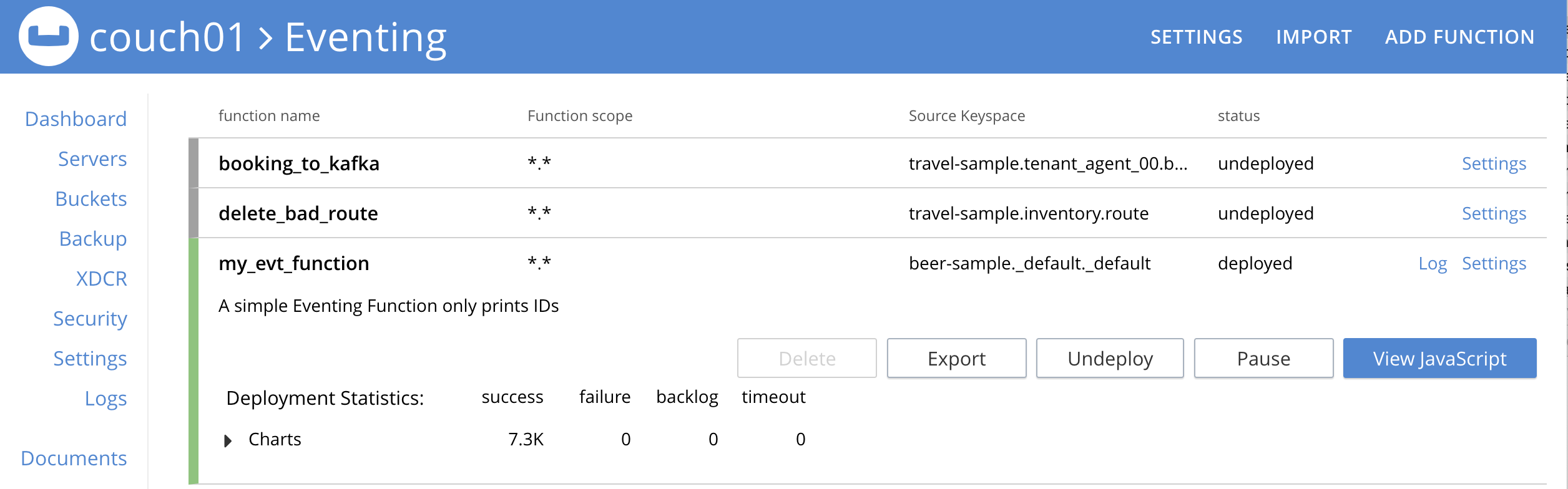Open Log link for my_evt_function
Image resolution: width=1568 pixels, height=489 pixels.
[x=1433, y=264]
